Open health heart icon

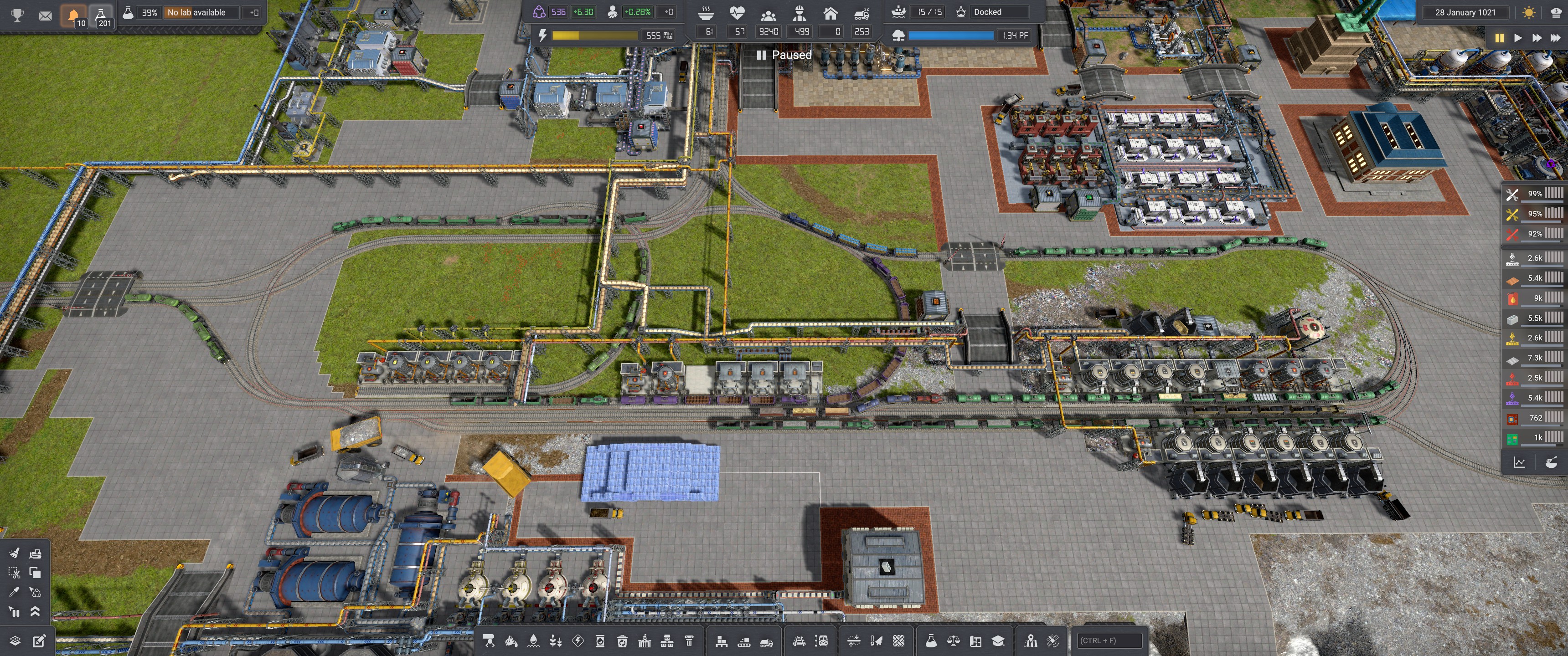click(737, 13)
